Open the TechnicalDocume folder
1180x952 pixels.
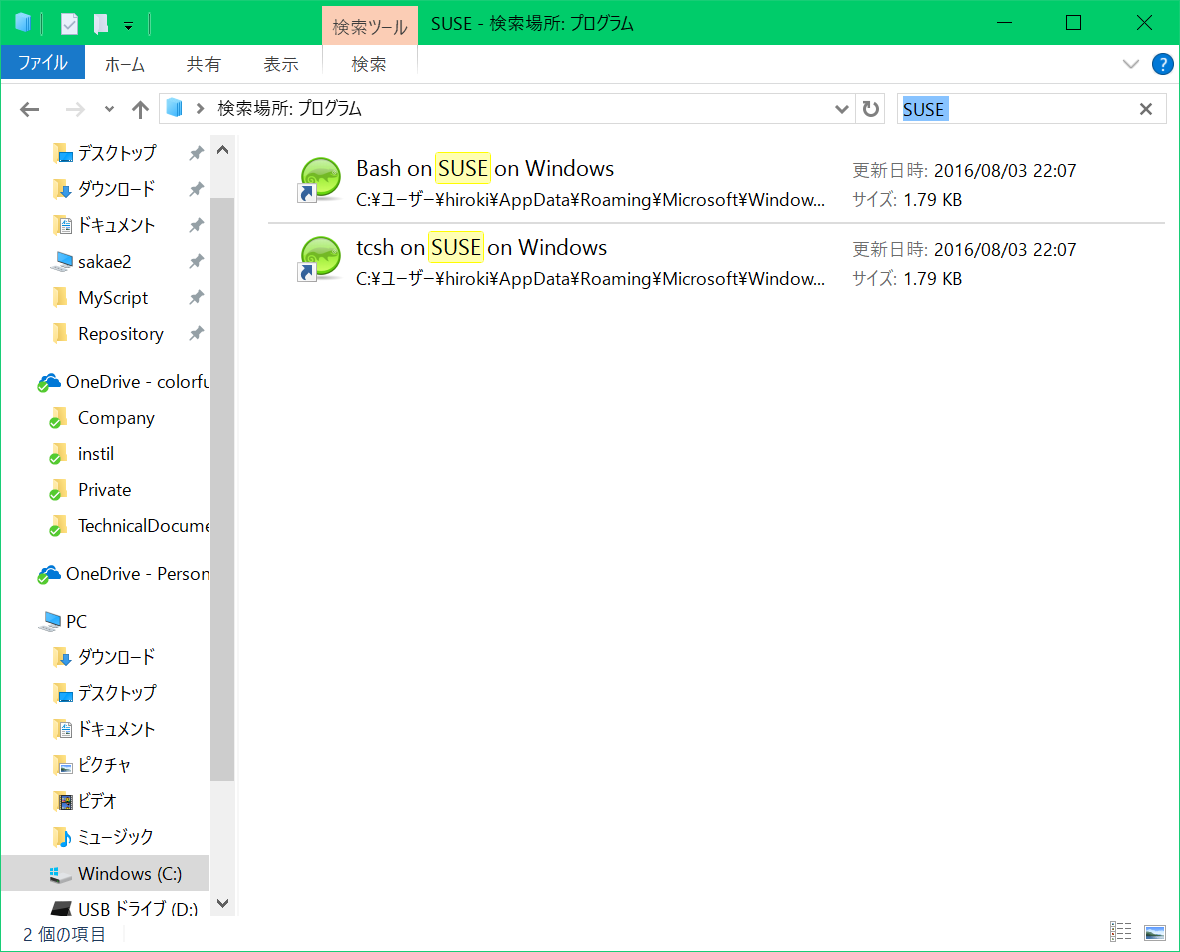[143, 526]
